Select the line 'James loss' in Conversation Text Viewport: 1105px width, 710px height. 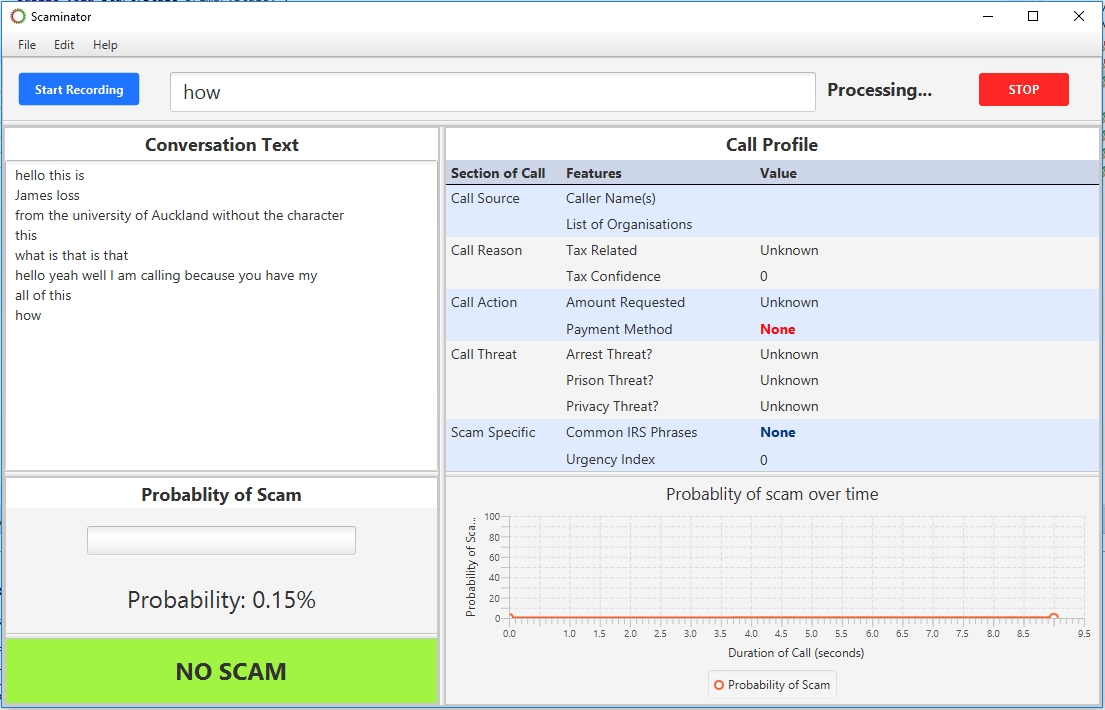pyautogui.click(x=45, y=195)
